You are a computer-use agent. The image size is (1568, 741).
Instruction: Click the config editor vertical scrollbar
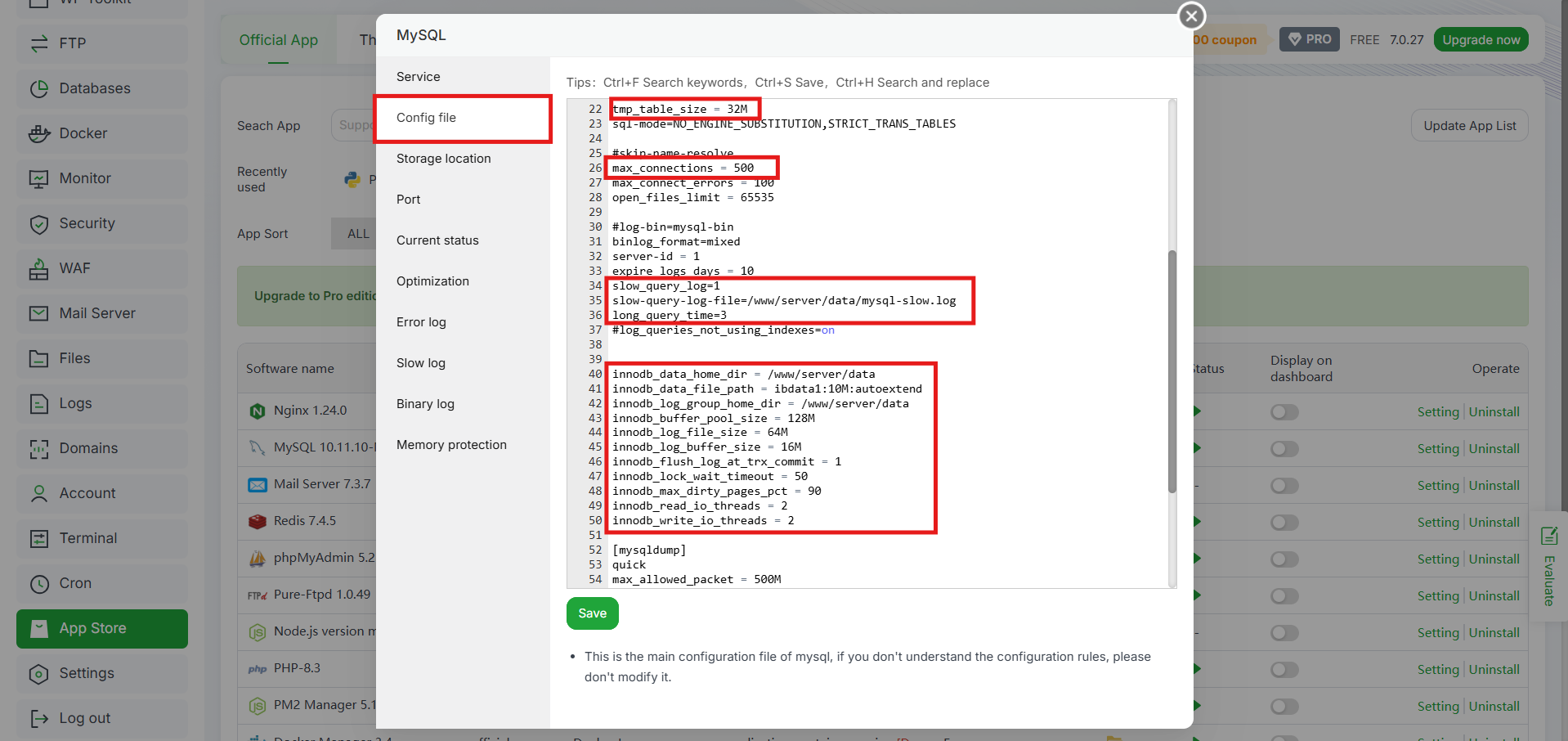1172,372
